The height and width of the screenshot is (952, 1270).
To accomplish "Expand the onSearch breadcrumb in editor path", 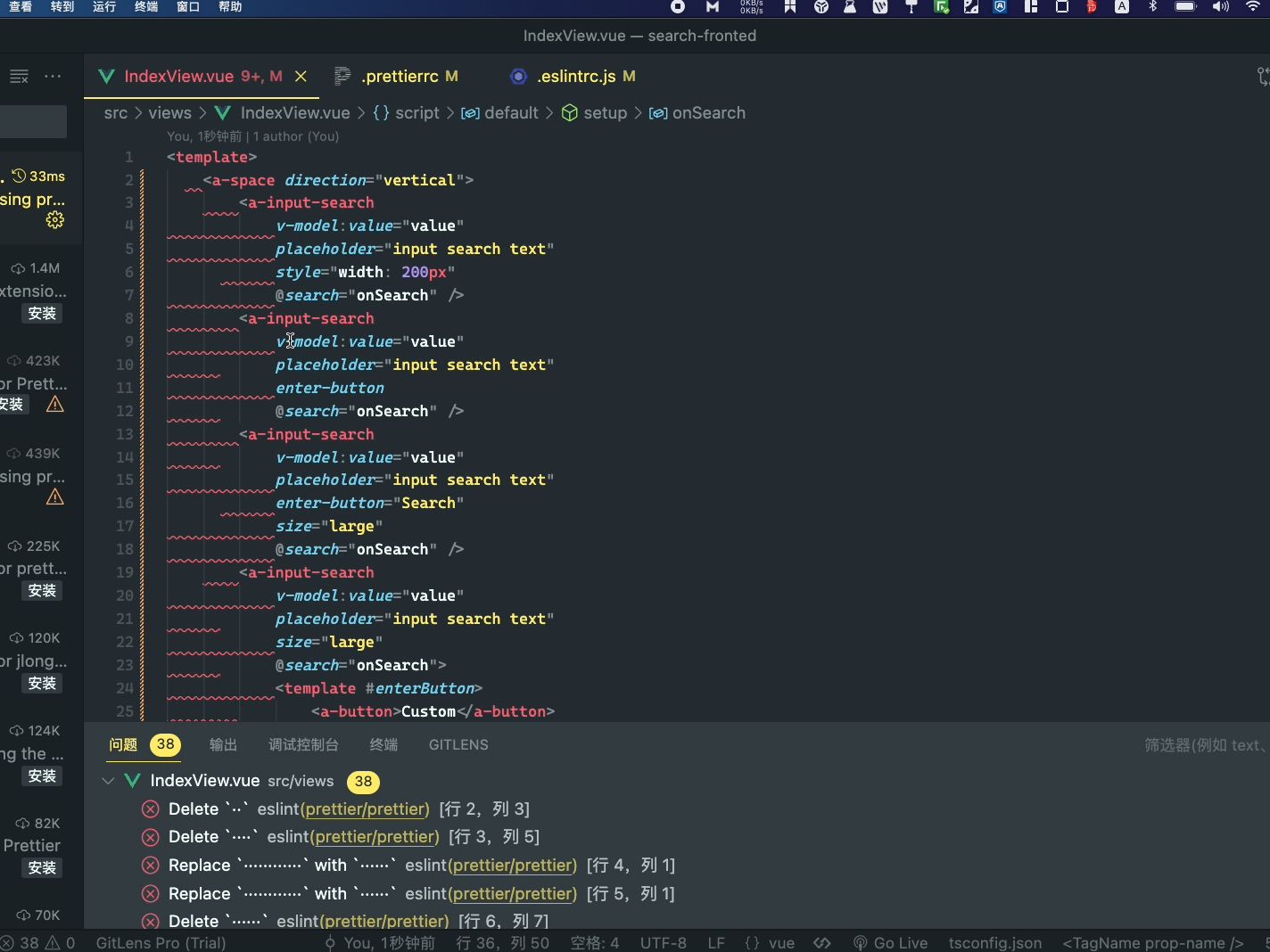I will click(x=710, y=113).
